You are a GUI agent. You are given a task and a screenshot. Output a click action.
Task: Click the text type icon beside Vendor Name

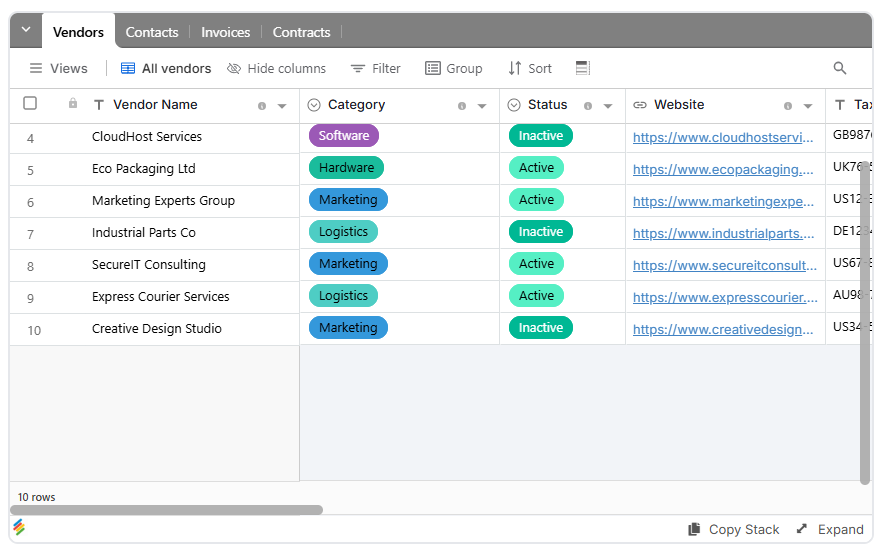click(99, 105)
